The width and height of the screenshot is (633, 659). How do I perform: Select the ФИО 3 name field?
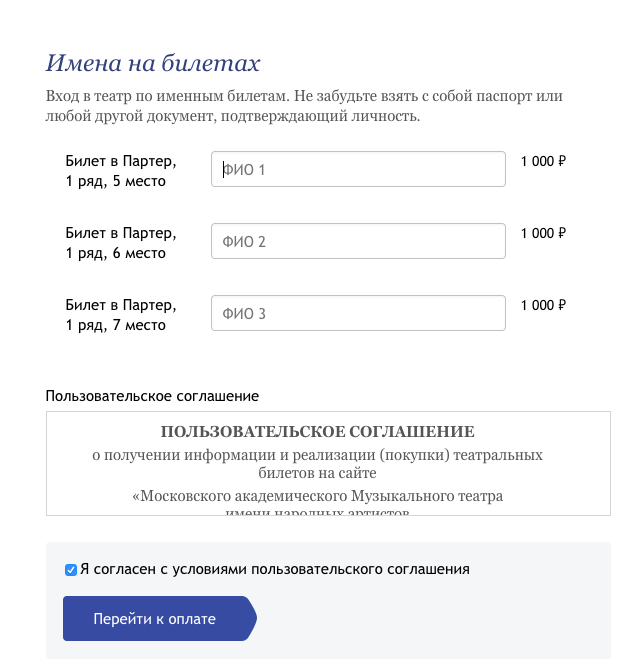(358, 314)
